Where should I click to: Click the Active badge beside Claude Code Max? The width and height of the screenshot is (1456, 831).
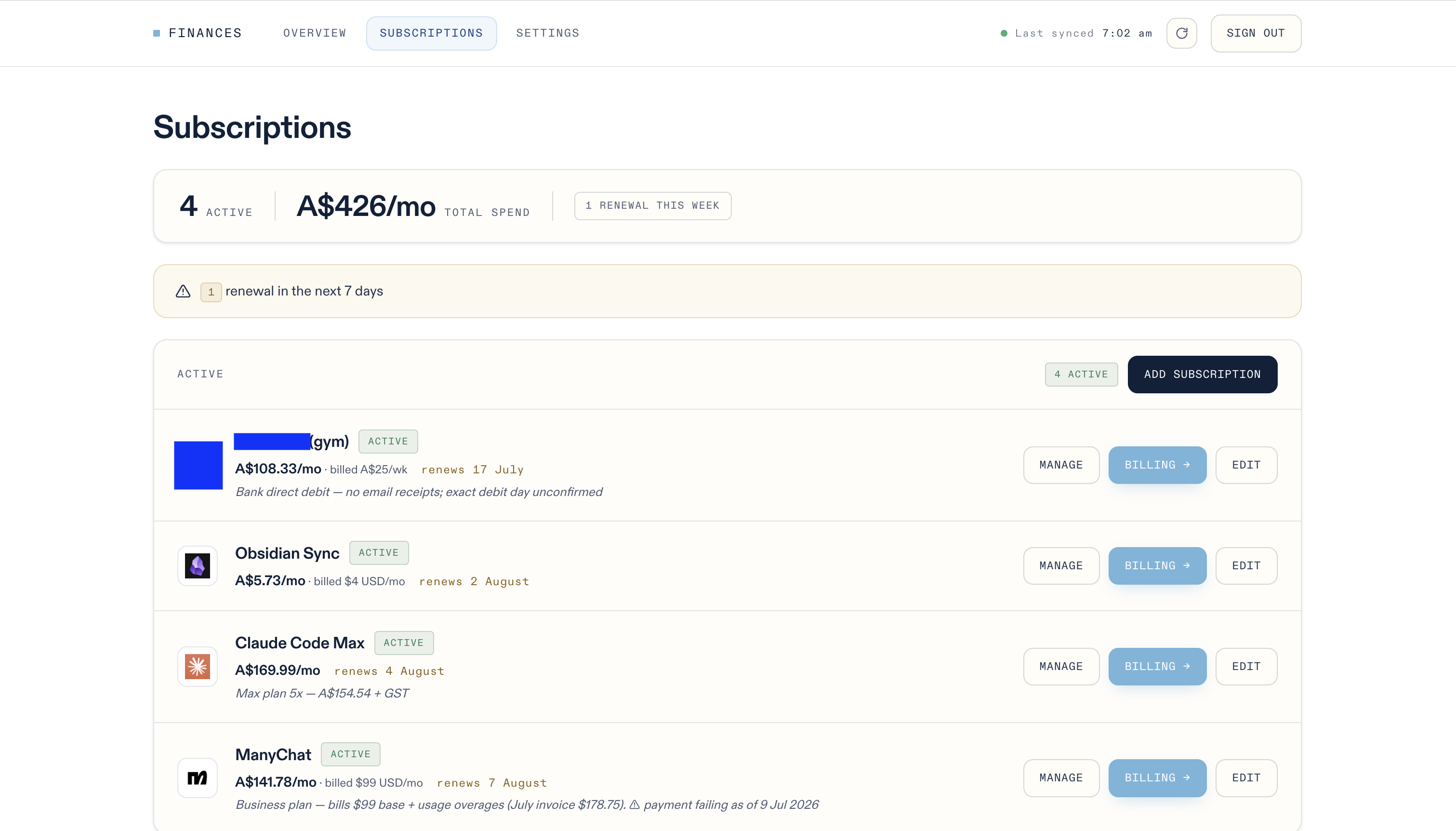404,643
